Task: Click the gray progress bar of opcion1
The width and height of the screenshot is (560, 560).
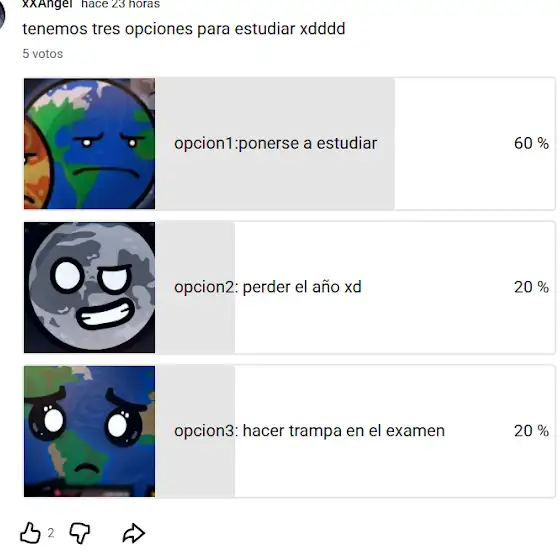Action: (x=275, y=144)
